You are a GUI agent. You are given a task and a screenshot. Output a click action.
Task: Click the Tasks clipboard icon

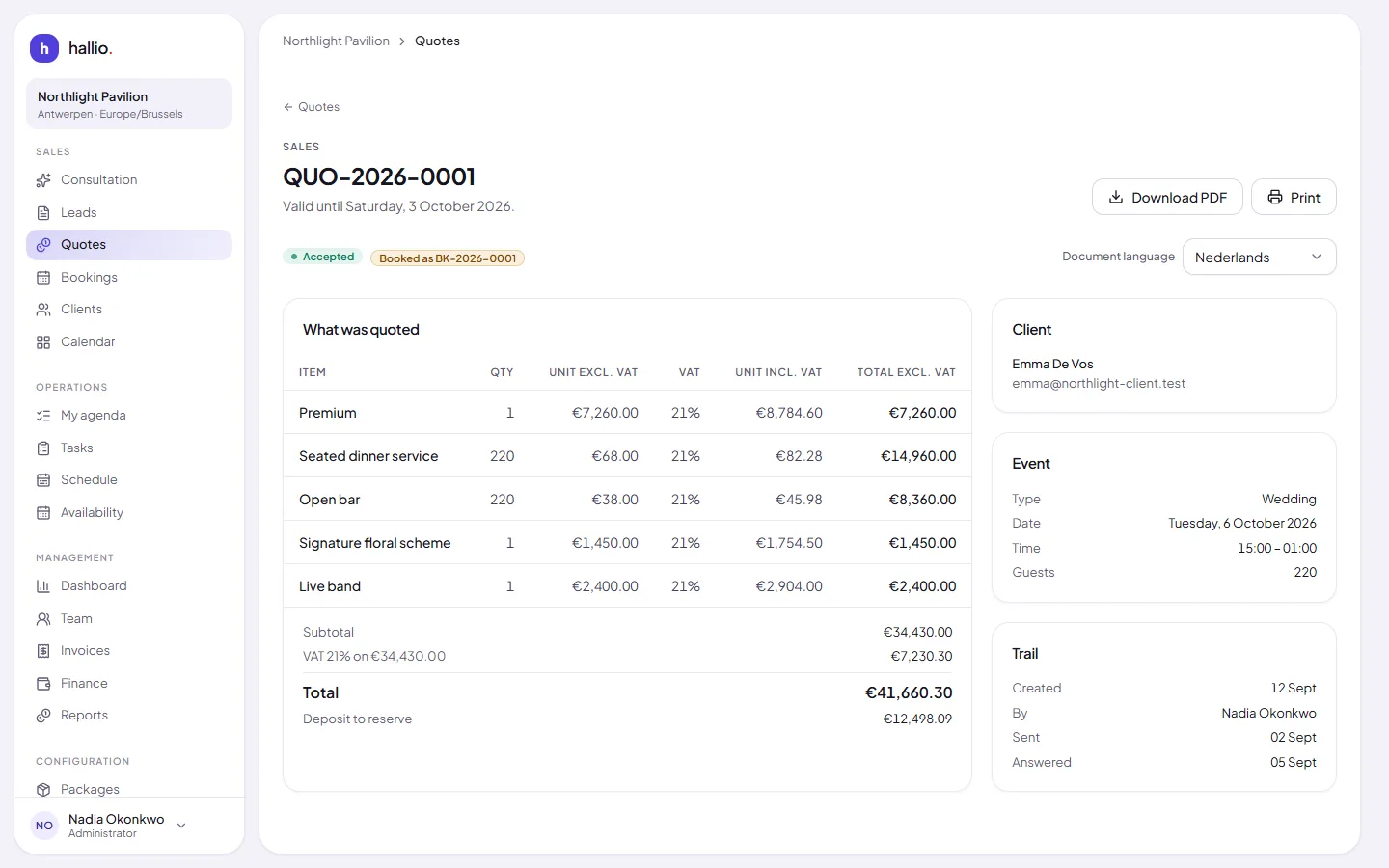[43, 448]
